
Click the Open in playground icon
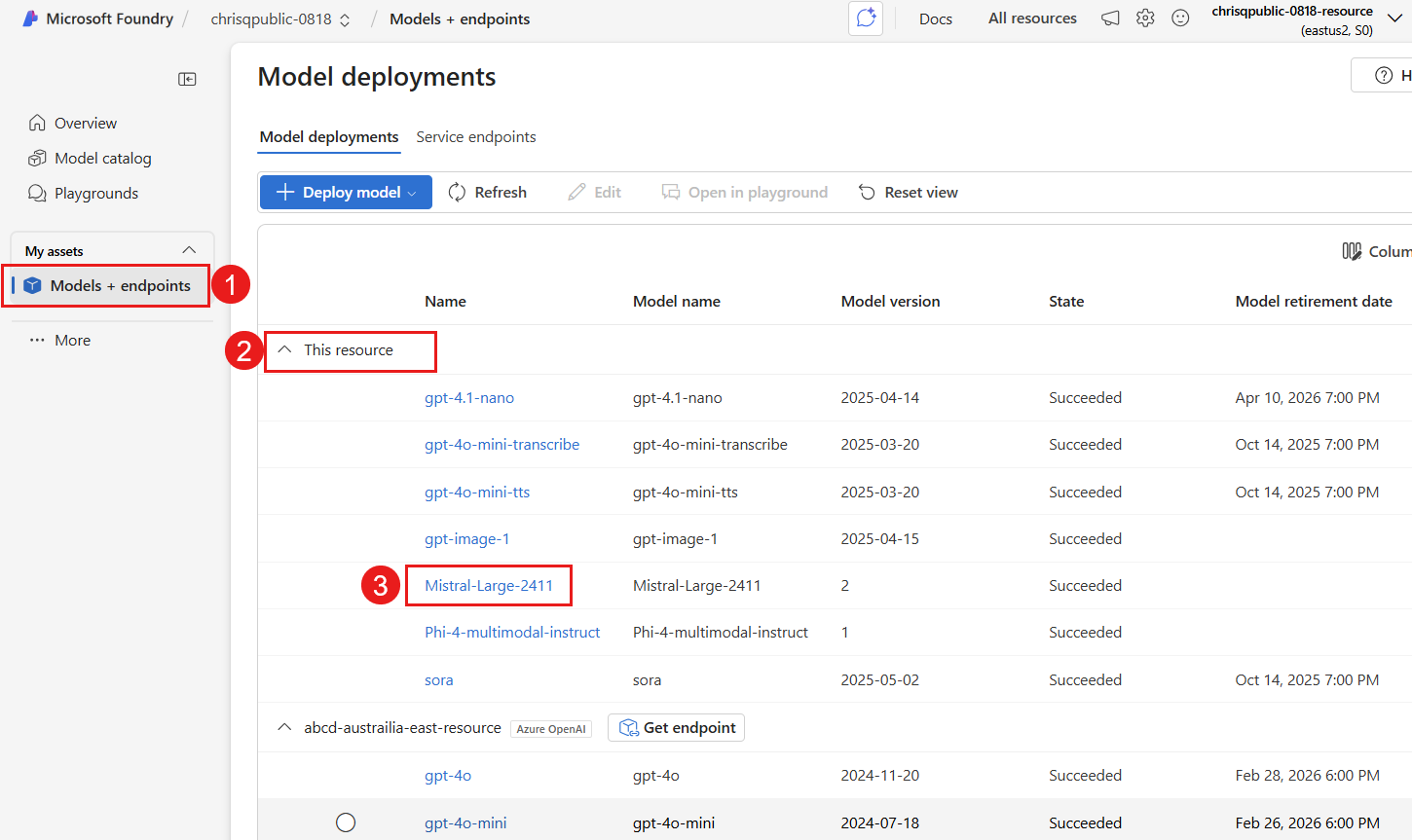point(671,192)
